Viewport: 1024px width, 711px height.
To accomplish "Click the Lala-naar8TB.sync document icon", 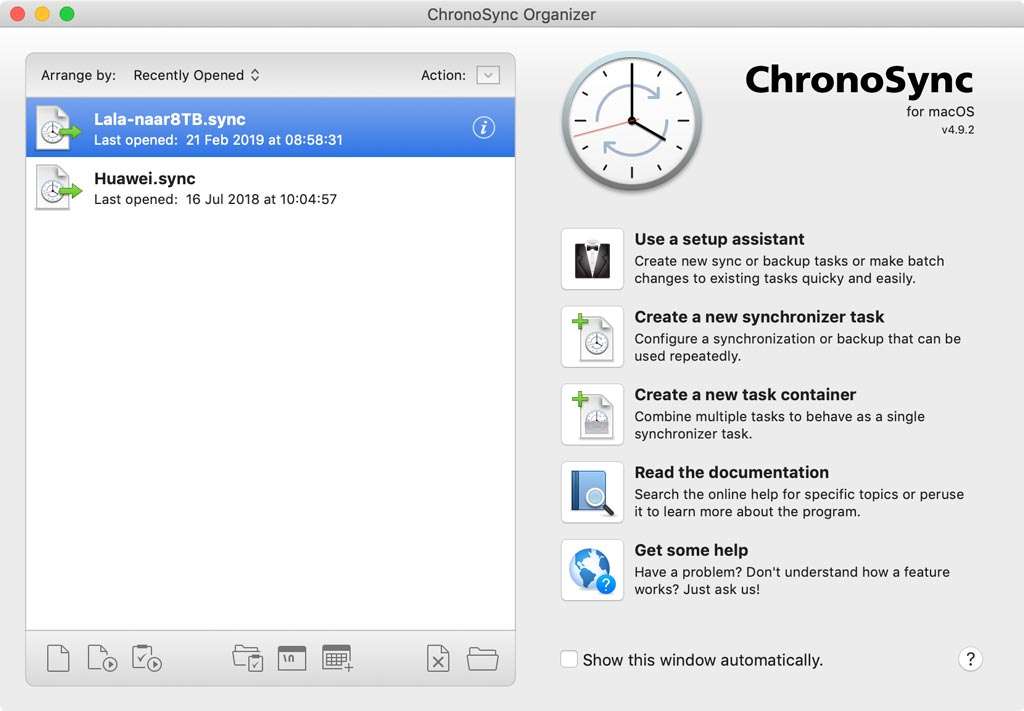I will (57, 128).
